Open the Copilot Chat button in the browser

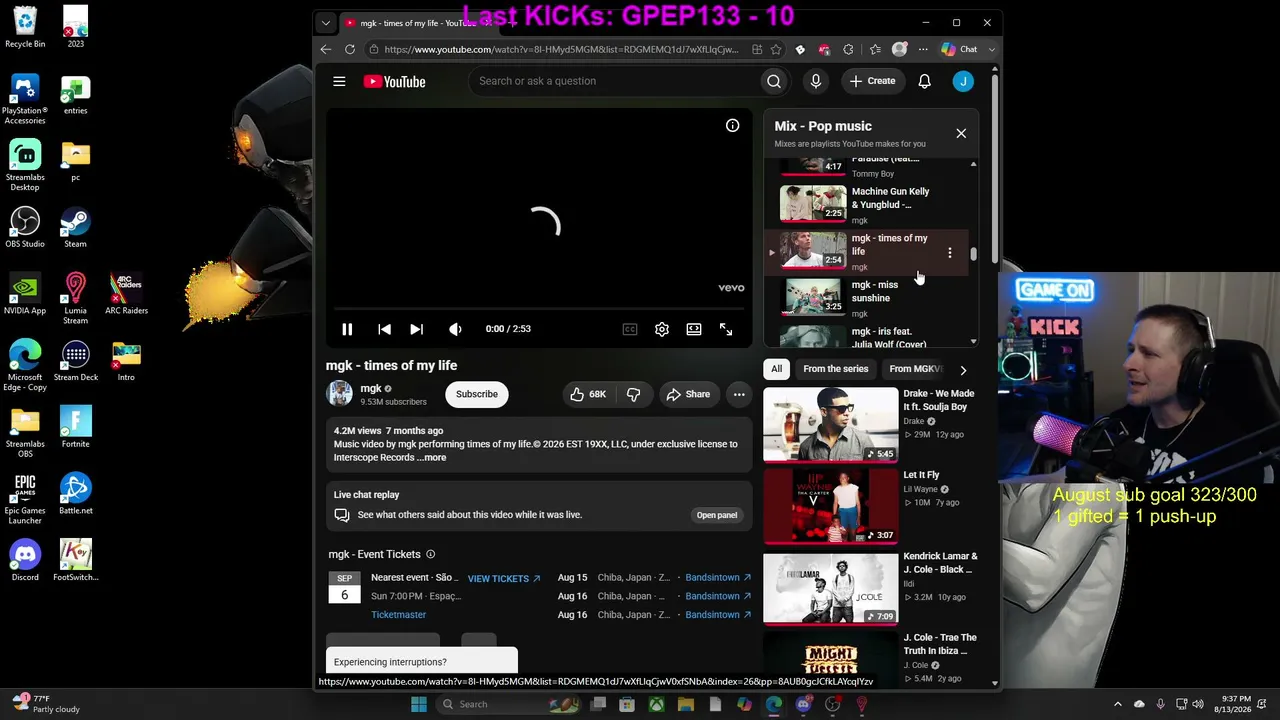pyautogui.click(x=960, y=49)
